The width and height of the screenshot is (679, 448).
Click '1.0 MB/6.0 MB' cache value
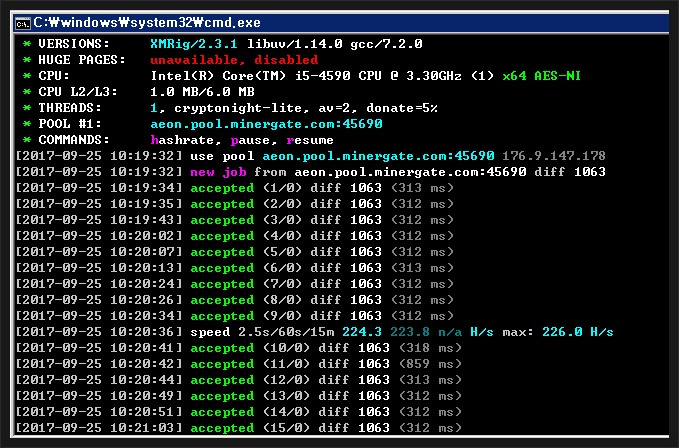[x=202, y=92]
